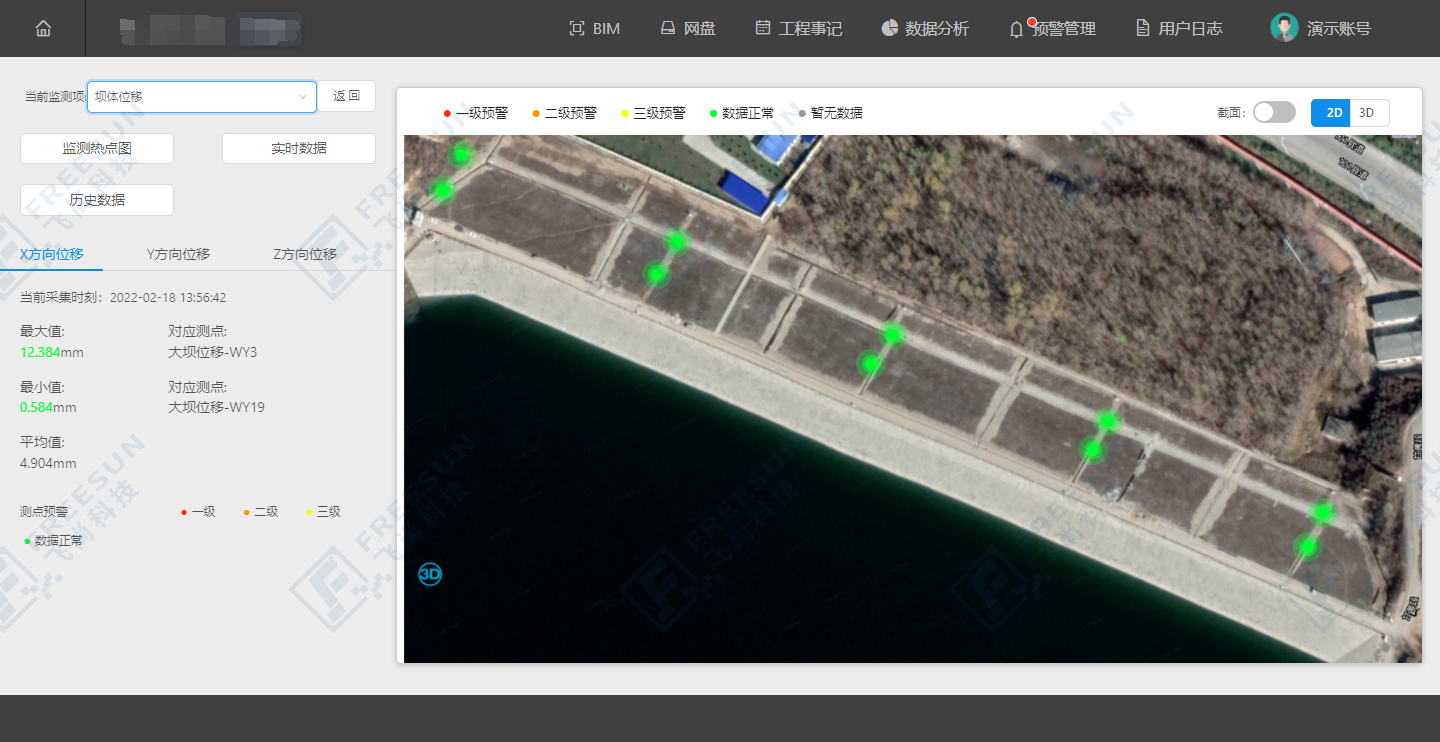Switch map view to 3D
1440x742 pixels.
pos(1367,113)
